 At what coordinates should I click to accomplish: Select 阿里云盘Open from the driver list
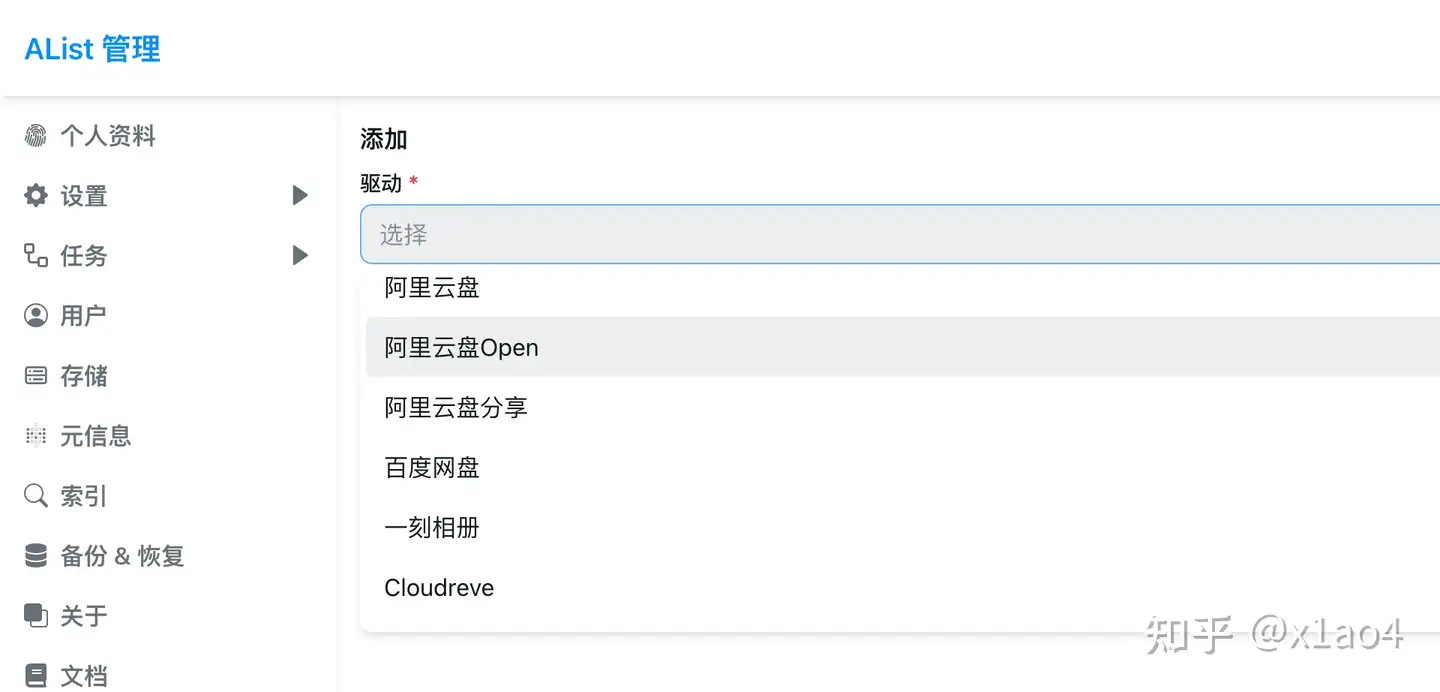pos(462,348)
